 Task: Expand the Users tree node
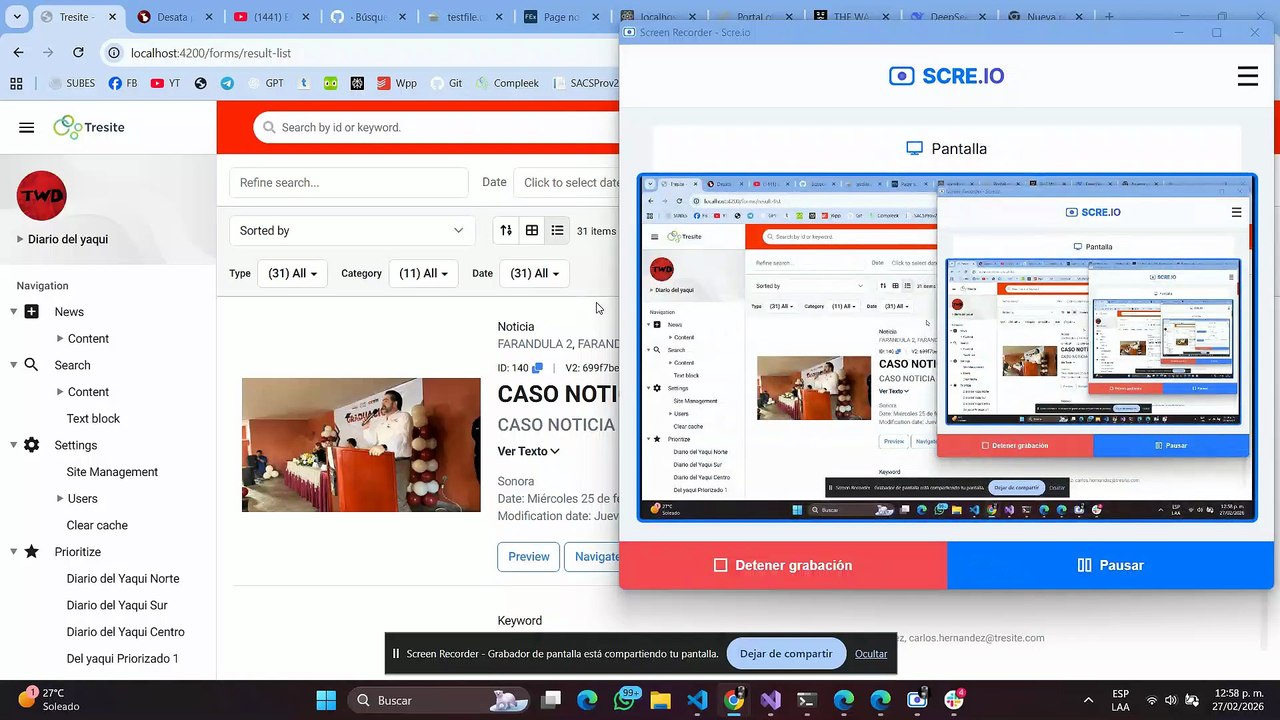[x=60, y=499]
